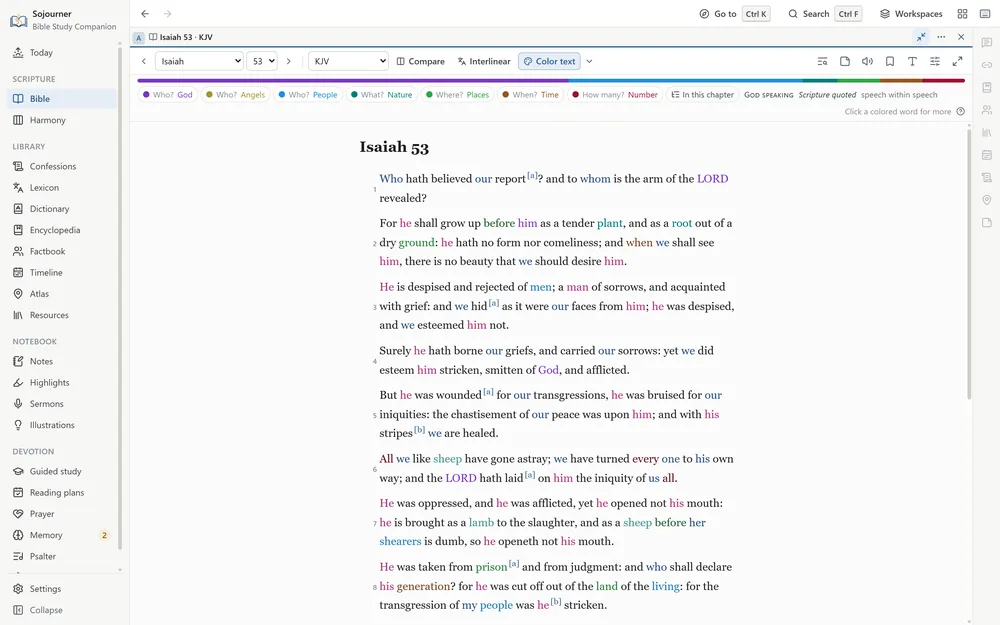
Task: Click the Compare button
Action: (421, 61)
